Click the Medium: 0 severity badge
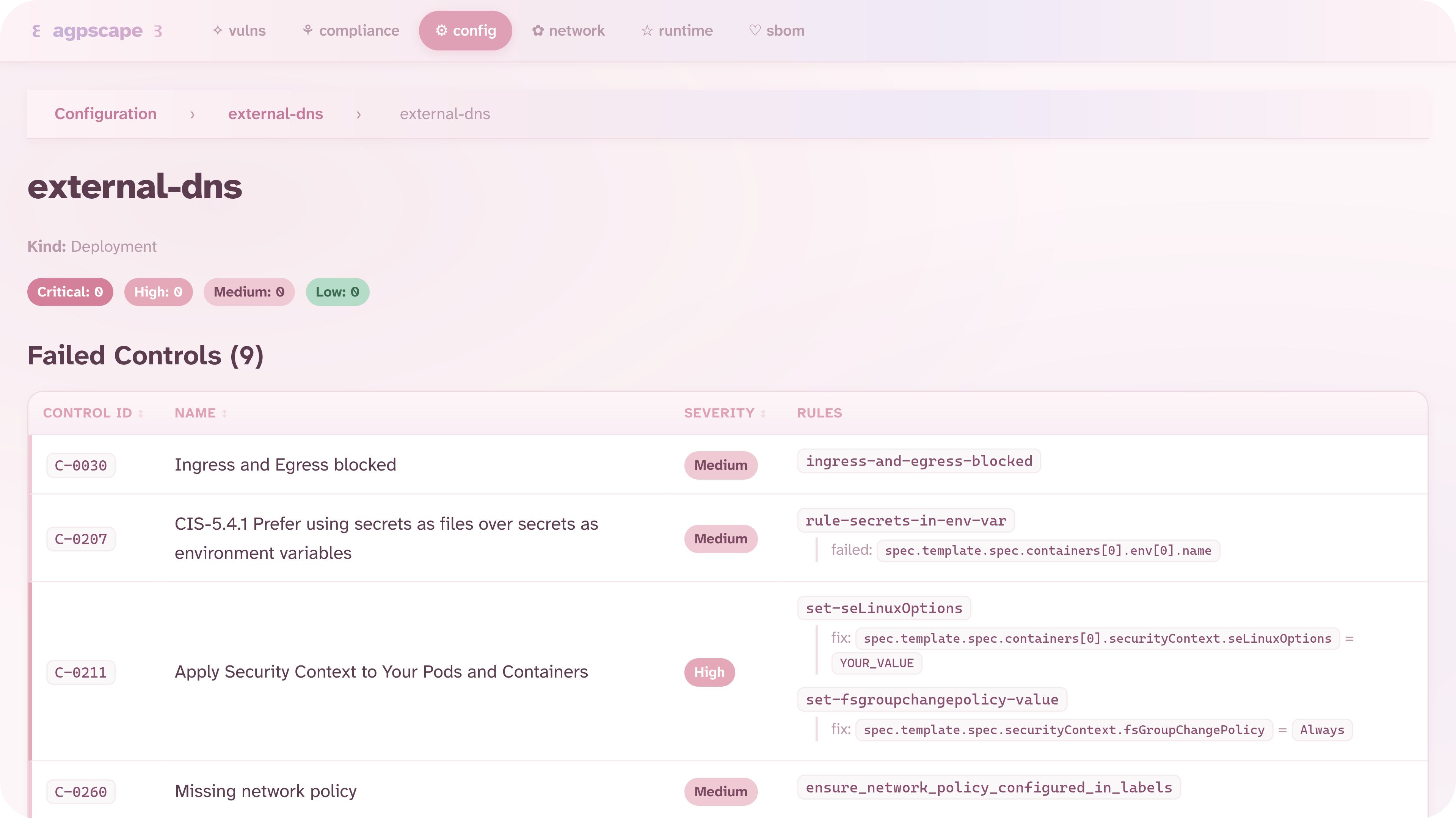 [x=249, y=292]
